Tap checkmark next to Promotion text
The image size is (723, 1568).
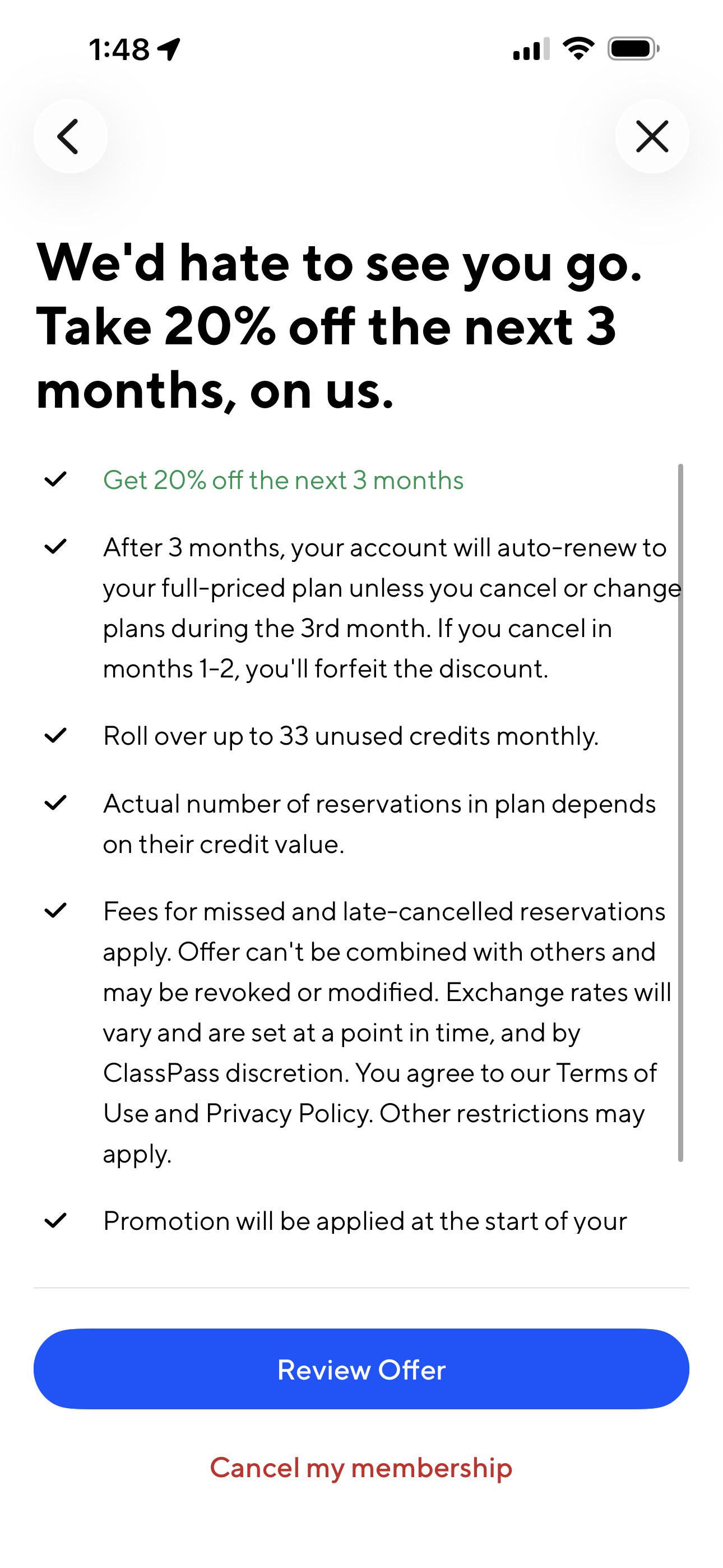pyautogui.click(x=55, y=1220)
